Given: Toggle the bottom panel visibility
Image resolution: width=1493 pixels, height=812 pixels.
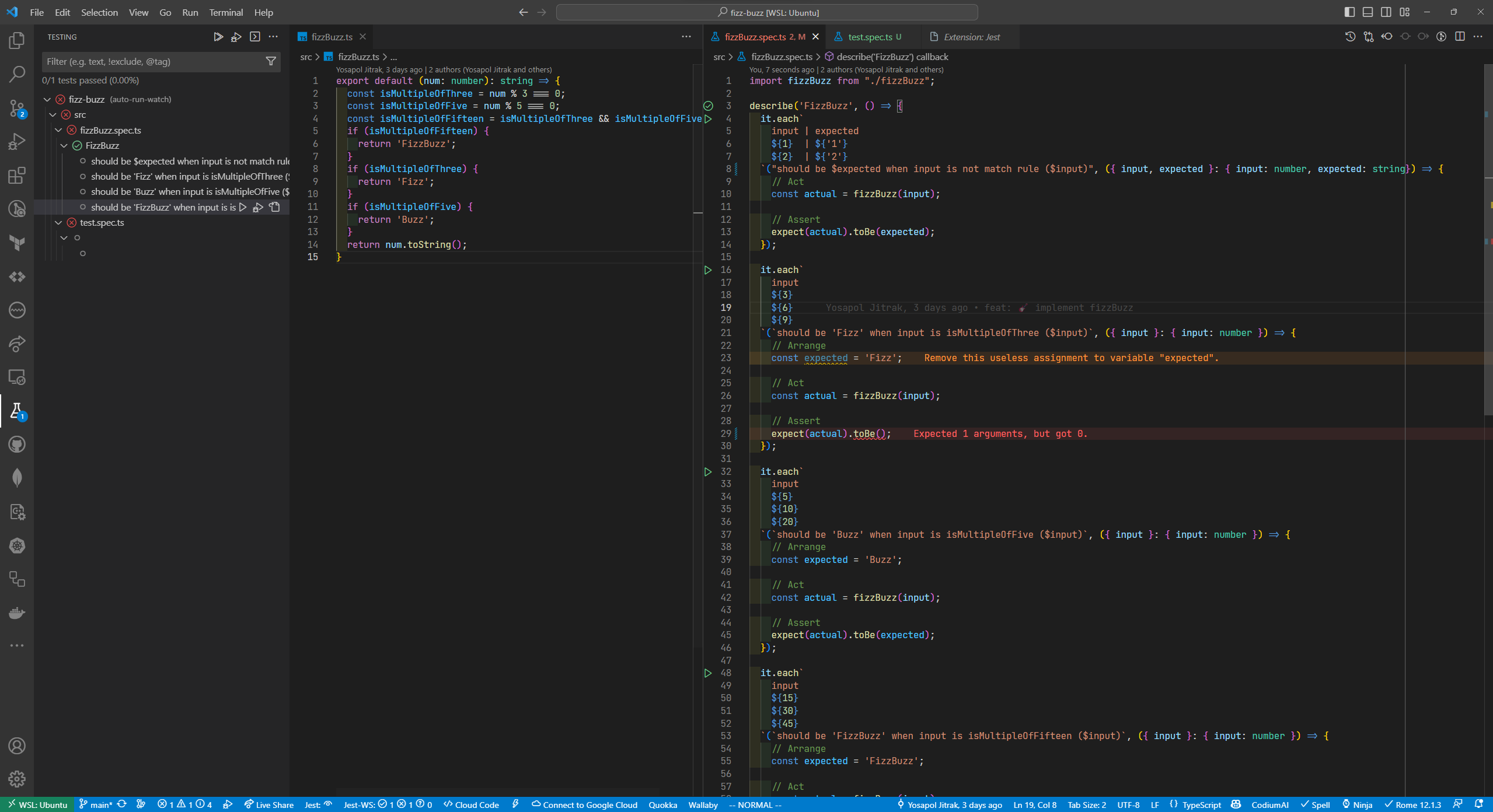Looking at the screenshot, I should (x=1368, y=12).
